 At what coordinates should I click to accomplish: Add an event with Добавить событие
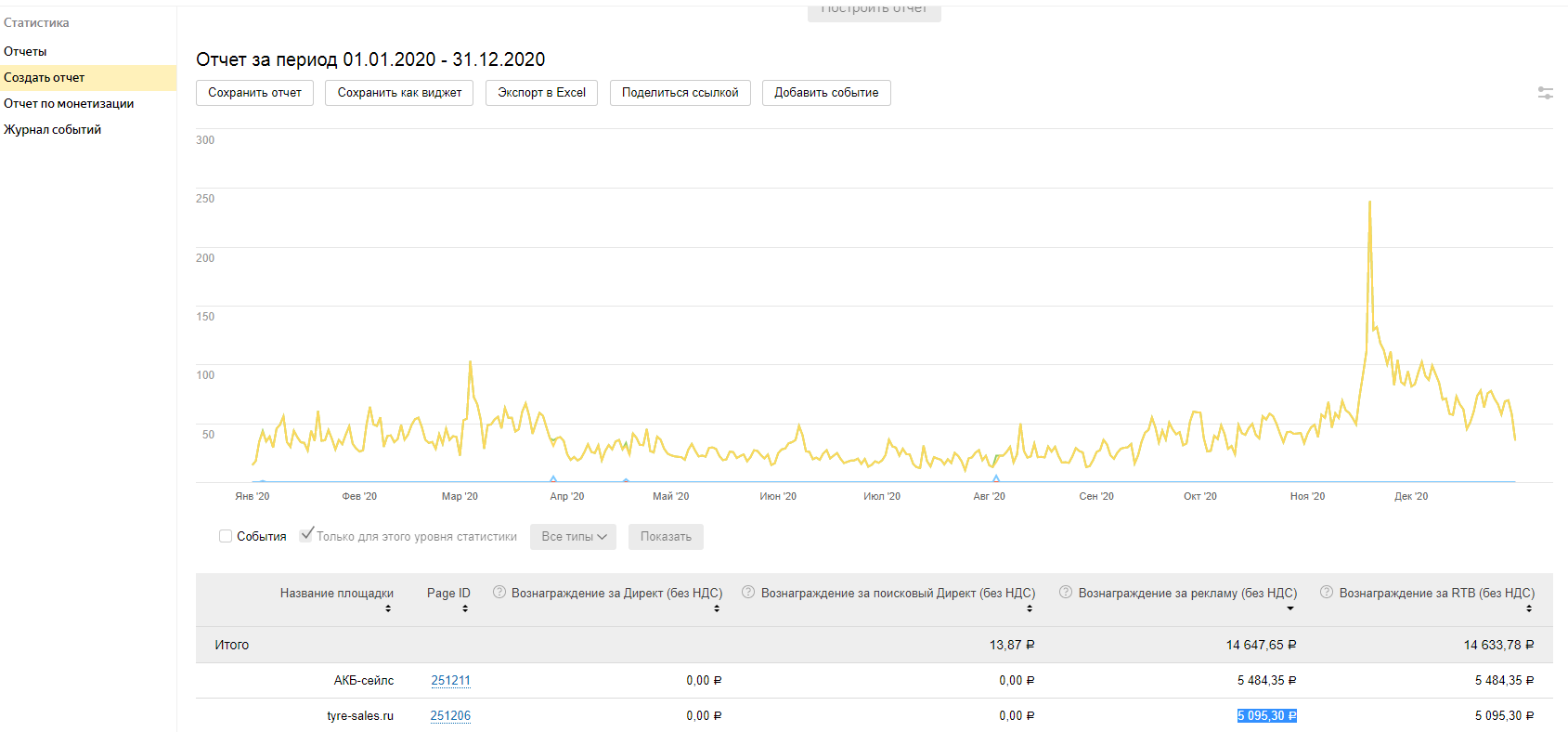click(826, 93)
